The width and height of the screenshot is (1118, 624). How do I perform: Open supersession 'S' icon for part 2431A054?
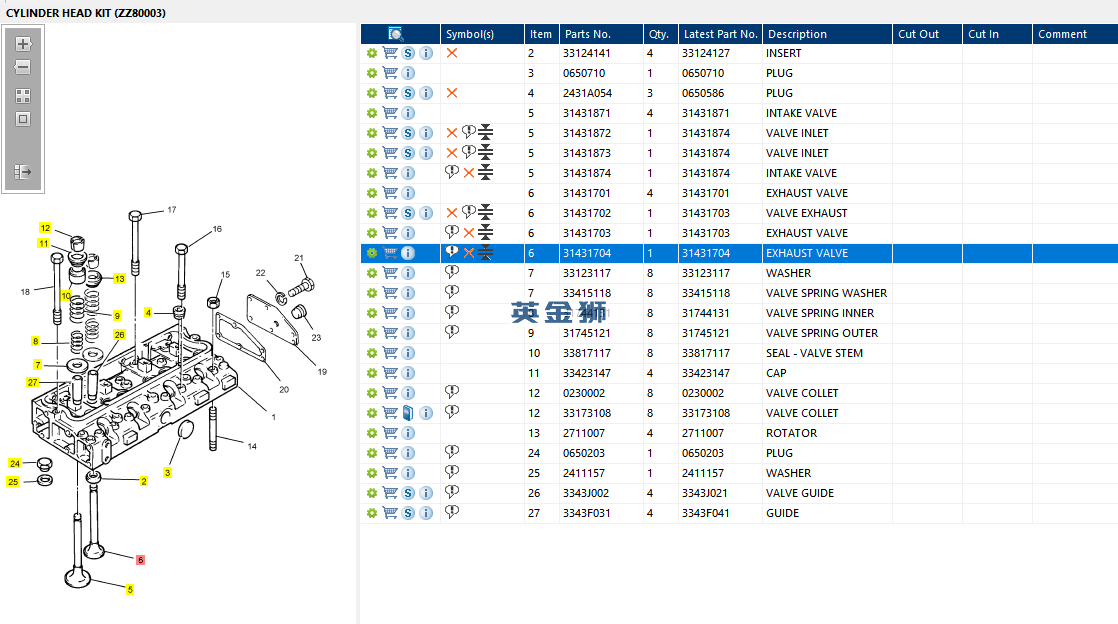(408, 93)
